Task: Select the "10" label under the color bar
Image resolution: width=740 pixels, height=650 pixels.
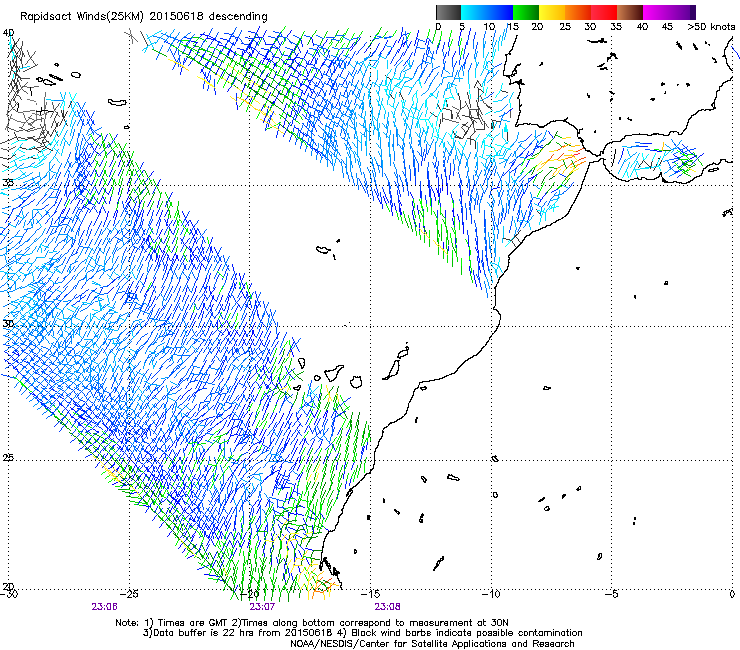Action: pos(489,27)
